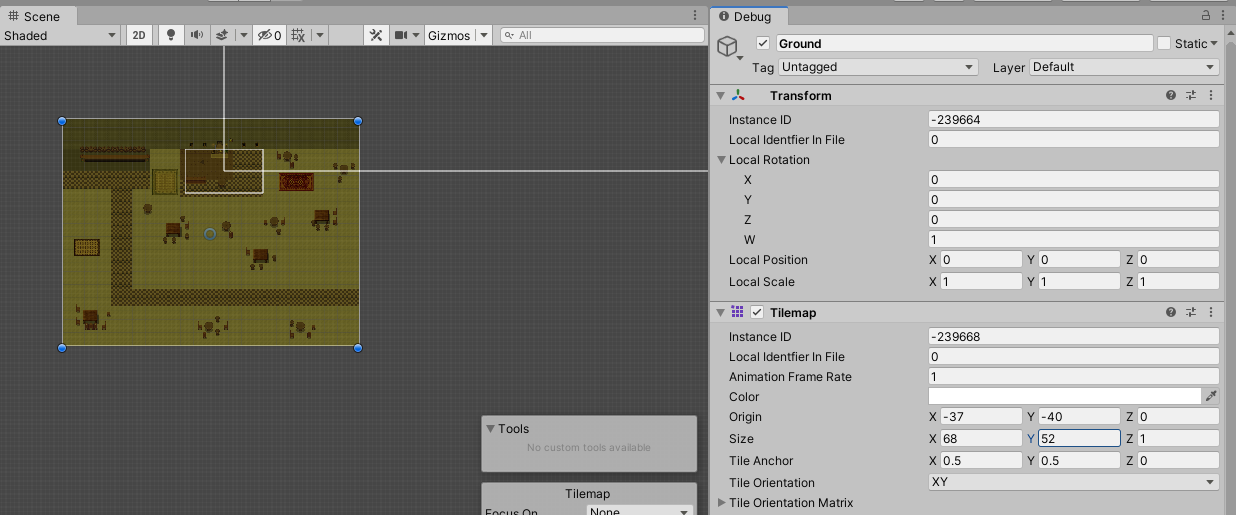Viewport: 1236px width, 515px height.
Task: Open Tilemap component preset settings icon
Action: coord(1191,313)
